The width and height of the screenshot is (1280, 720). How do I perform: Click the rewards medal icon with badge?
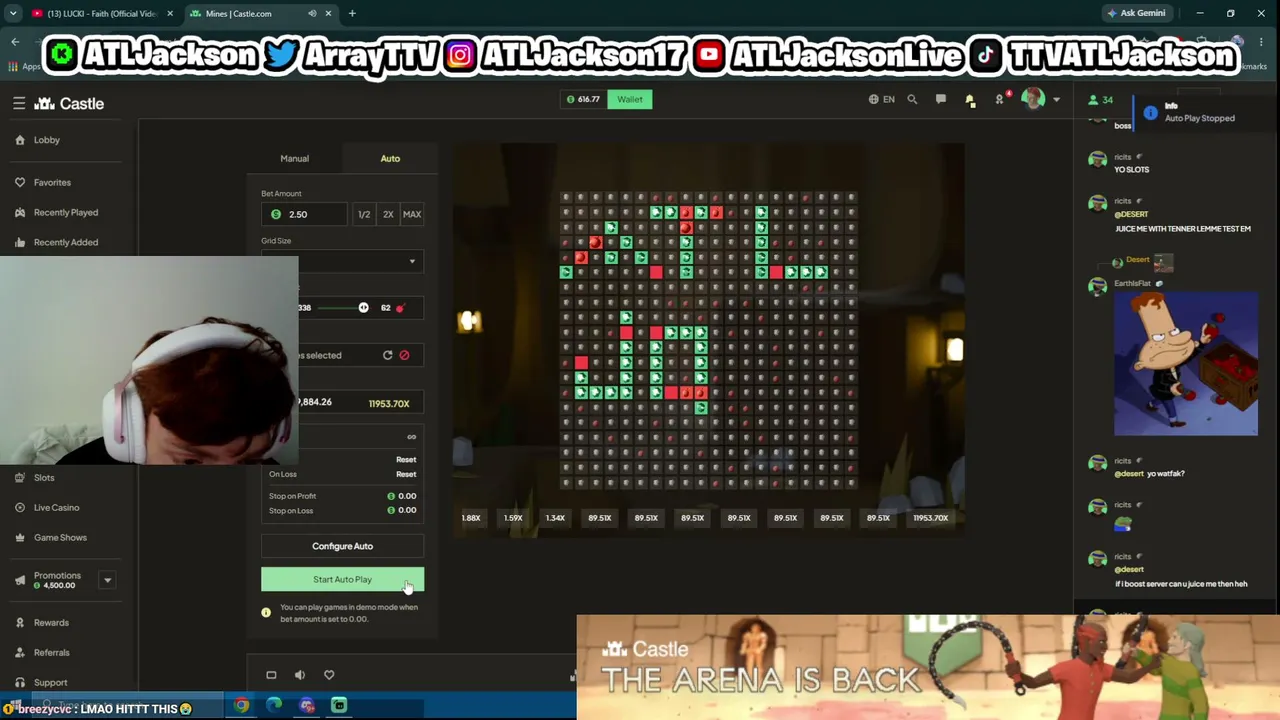[999, 99]
